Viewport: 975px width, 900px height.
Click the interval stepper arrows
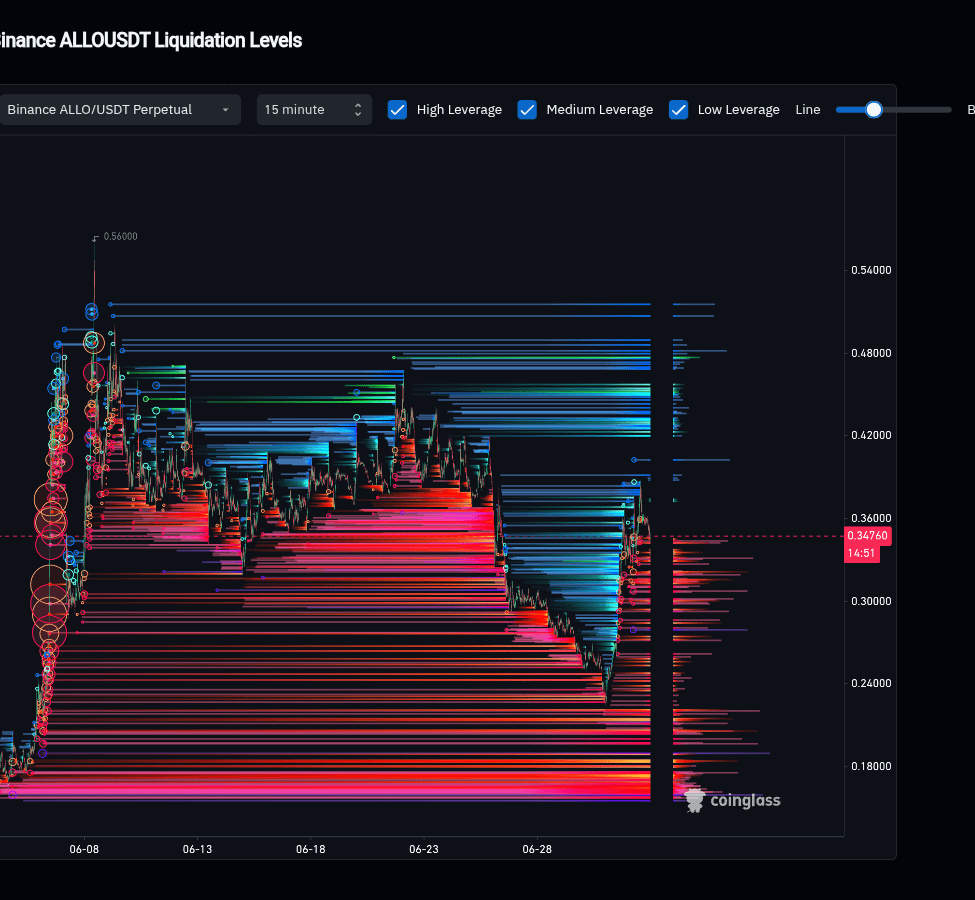pos(358,109)
